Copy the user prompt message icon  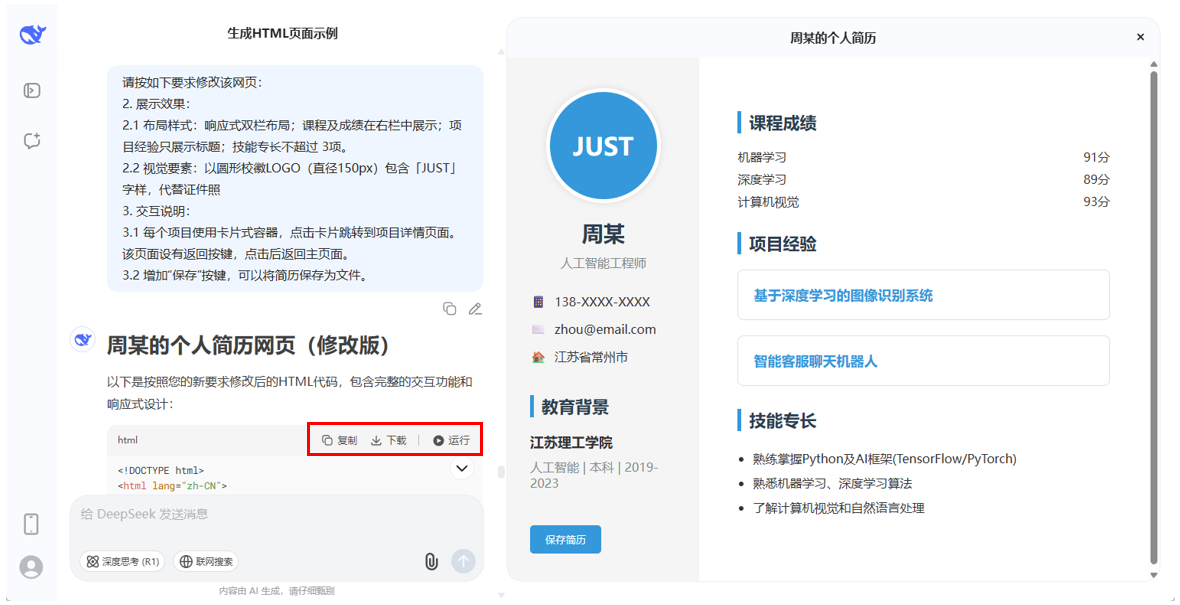(449, 309)
